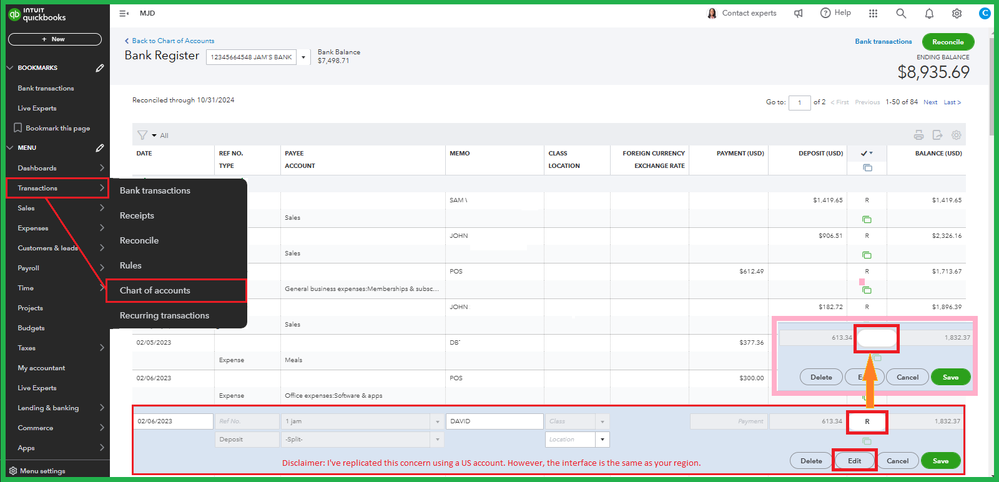Open register table settings gear
This screenshot has width=999, height=482.
[956, 135]
